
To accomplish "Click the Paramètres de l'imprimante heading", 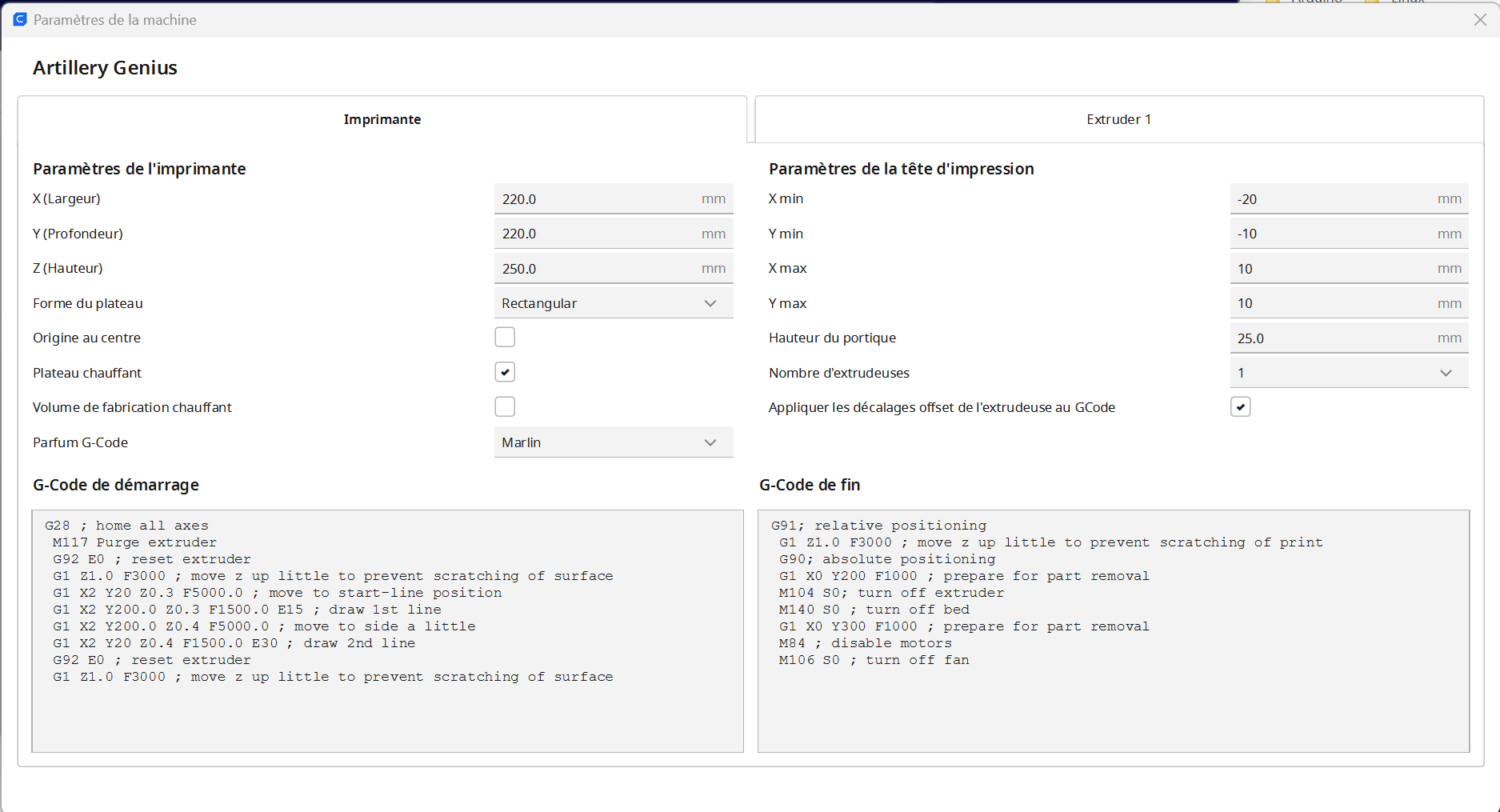I will (x=139, y=169).
